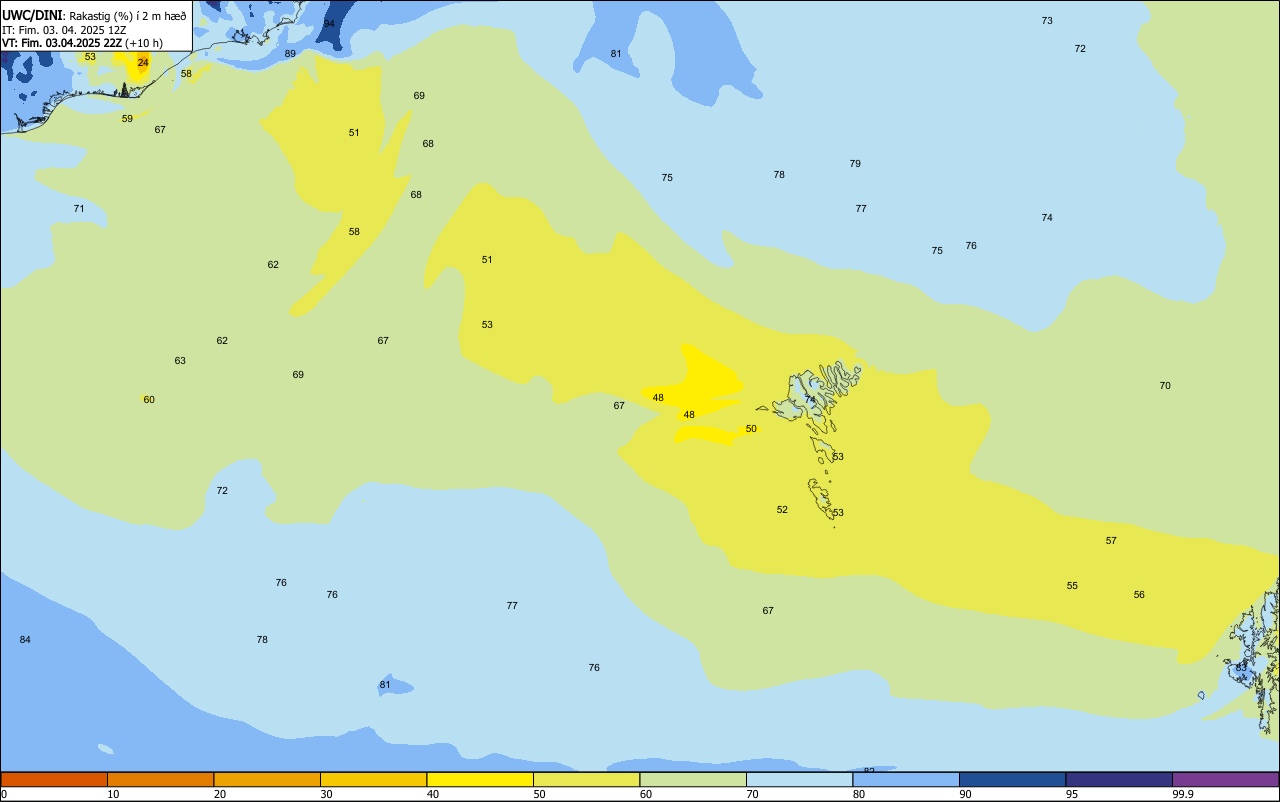Click the 30–40 amber legend segment
1280x802 pixels.
[x=373, y=779]
